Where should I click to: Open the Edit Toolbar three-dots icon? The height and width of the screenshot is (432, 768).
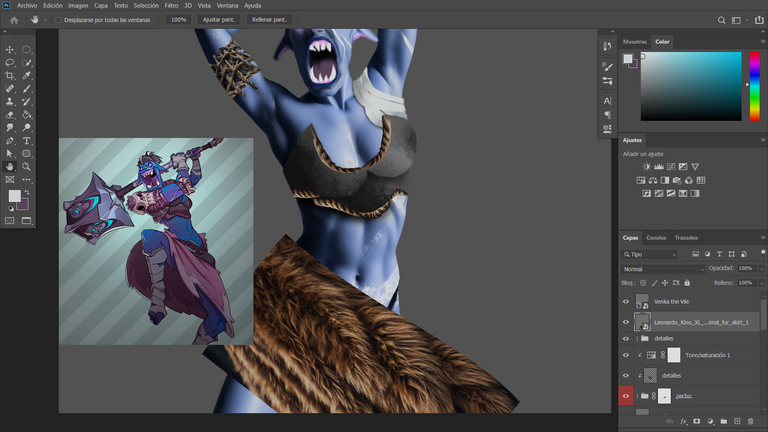(x=26, y=180)
